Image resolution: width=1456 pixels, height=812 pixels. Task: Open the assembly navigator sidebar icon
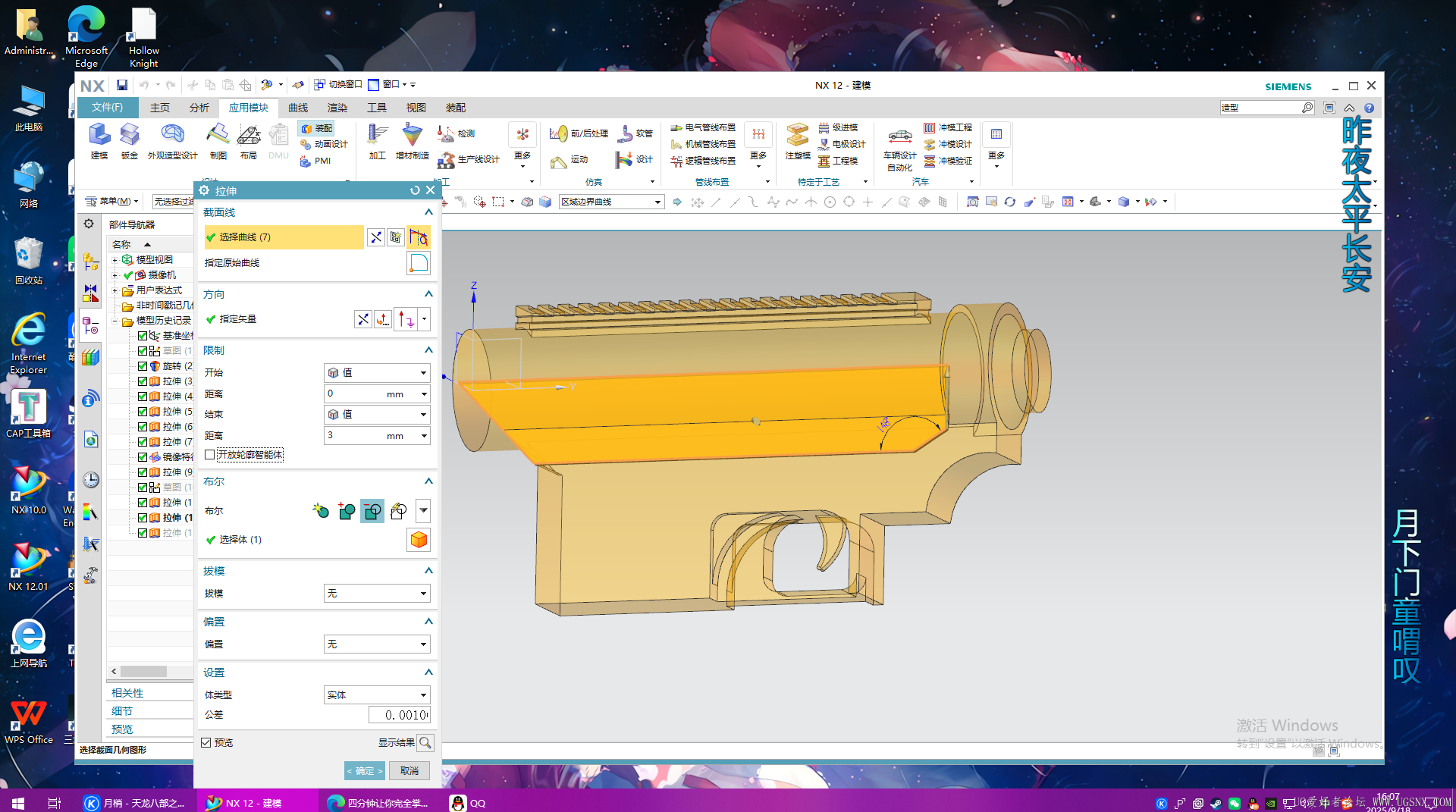[90, 262]
